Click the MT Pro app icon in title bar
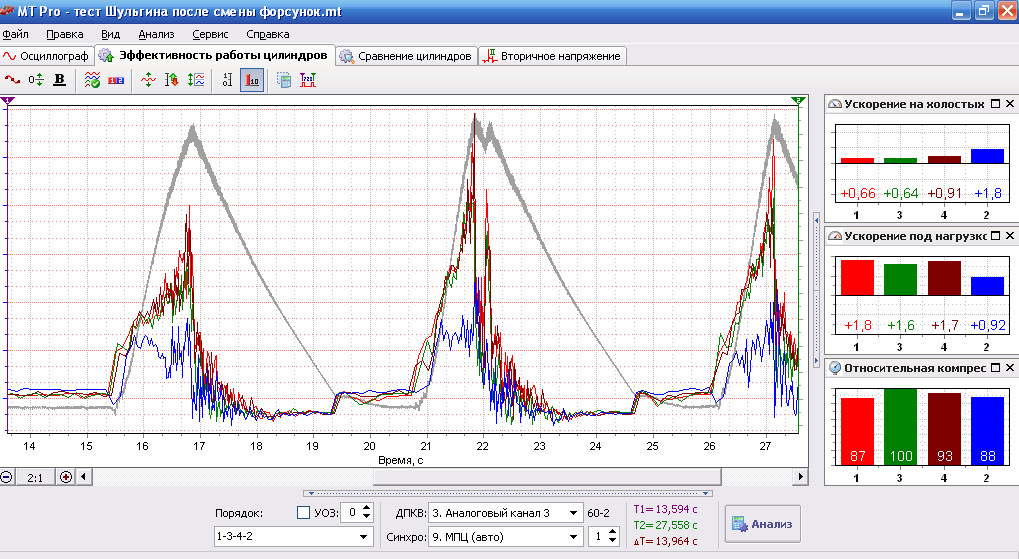 pyautogui.click(x=7, y=11)
